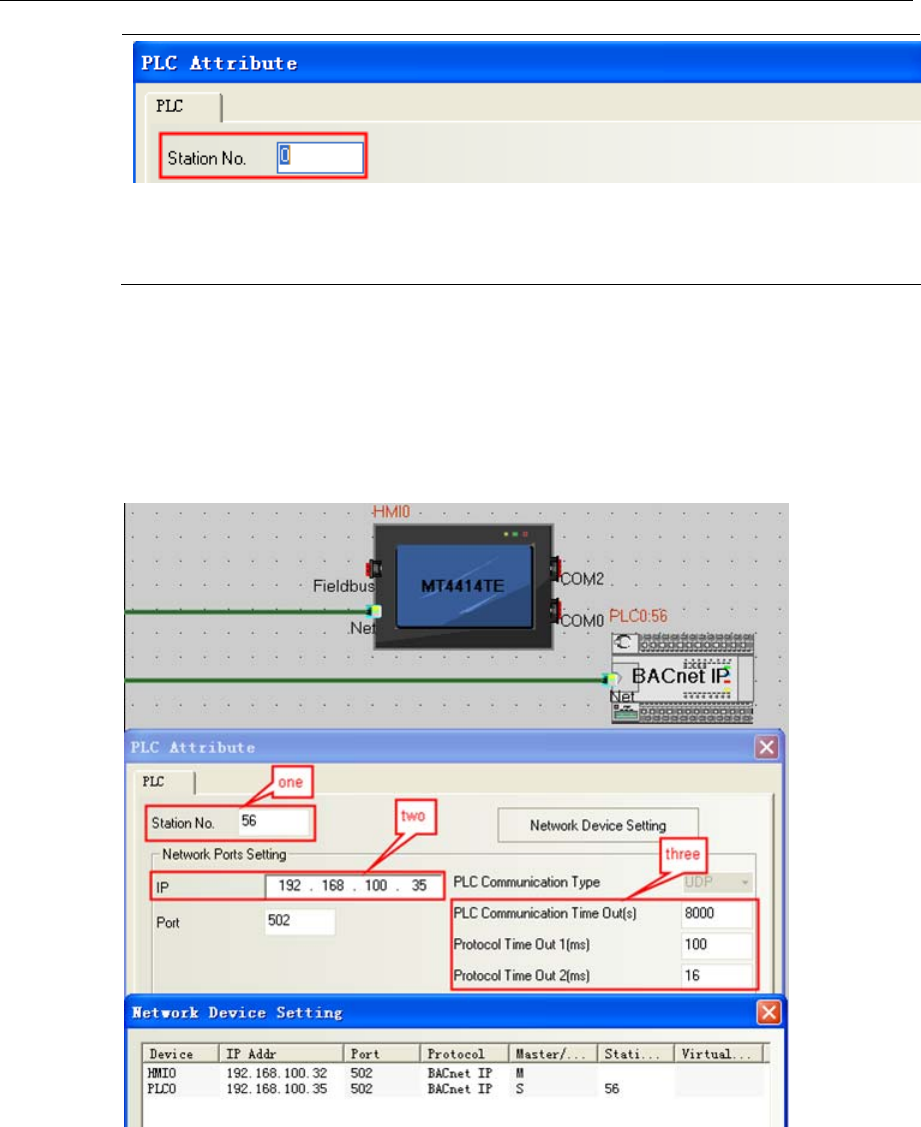Viewport: 921px width, 1127px height.
Task: Click the PLC Net port connector
Action: click(610, 678)
